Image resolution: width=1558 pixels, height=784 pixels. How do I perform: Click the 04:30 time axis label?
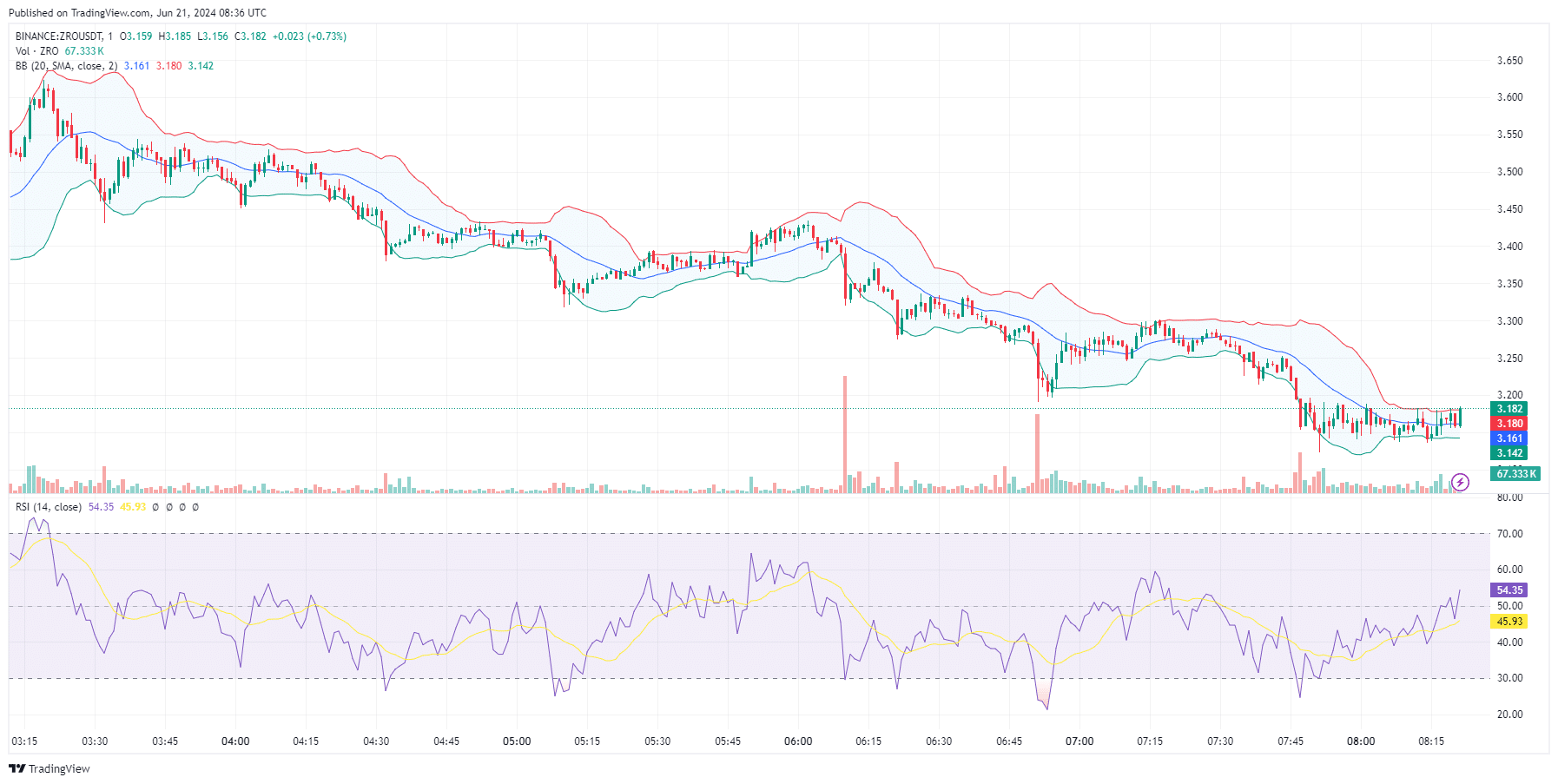click(376, 741)
